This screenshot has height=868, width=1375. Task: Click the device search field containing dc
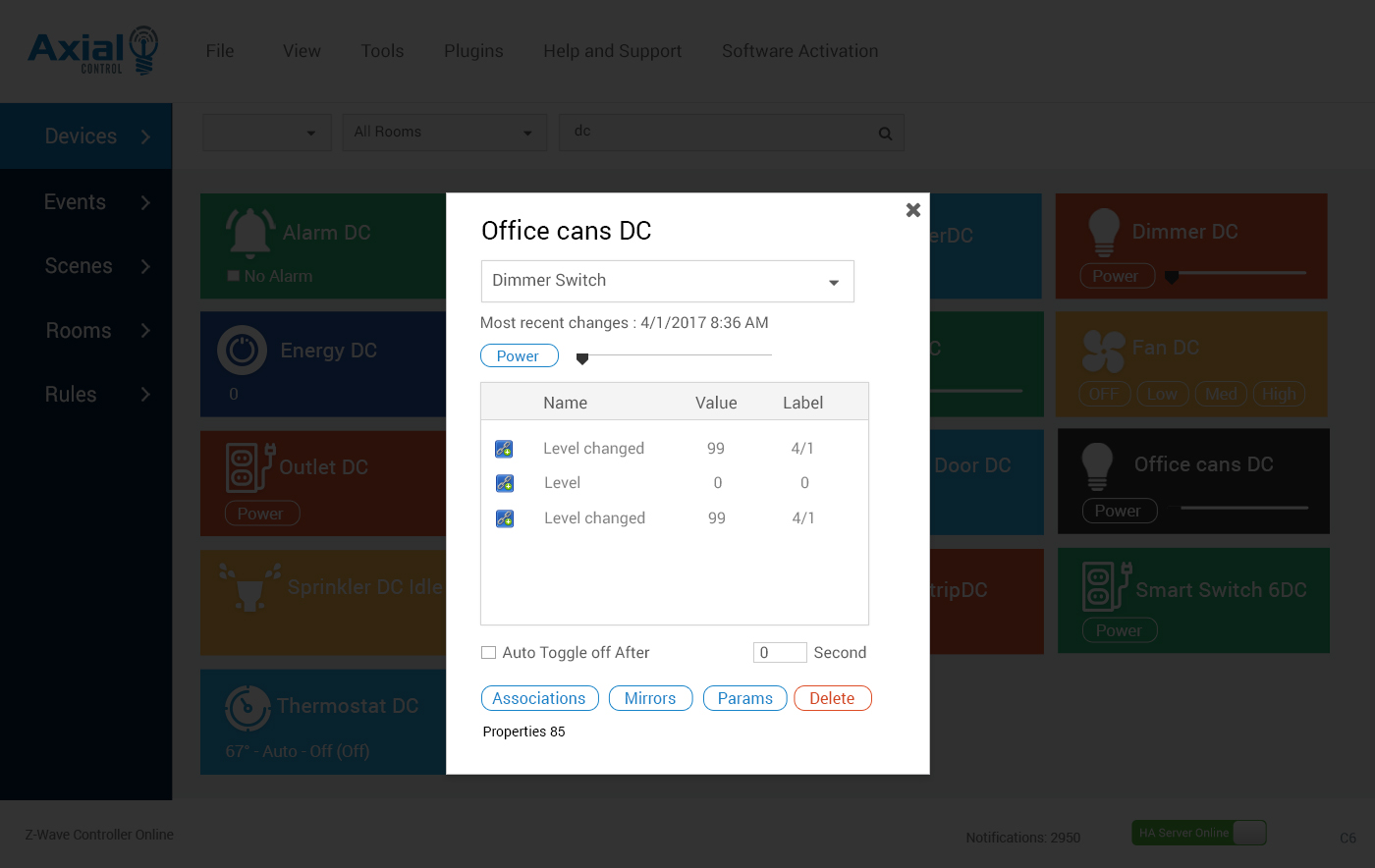tap(731, 133)
